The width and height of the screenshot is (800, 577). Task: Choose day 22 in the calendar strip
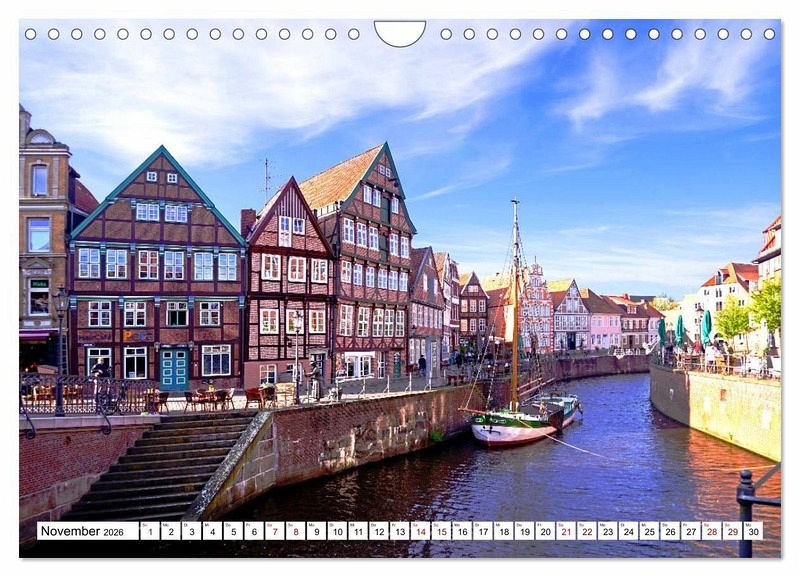[587, 531]
